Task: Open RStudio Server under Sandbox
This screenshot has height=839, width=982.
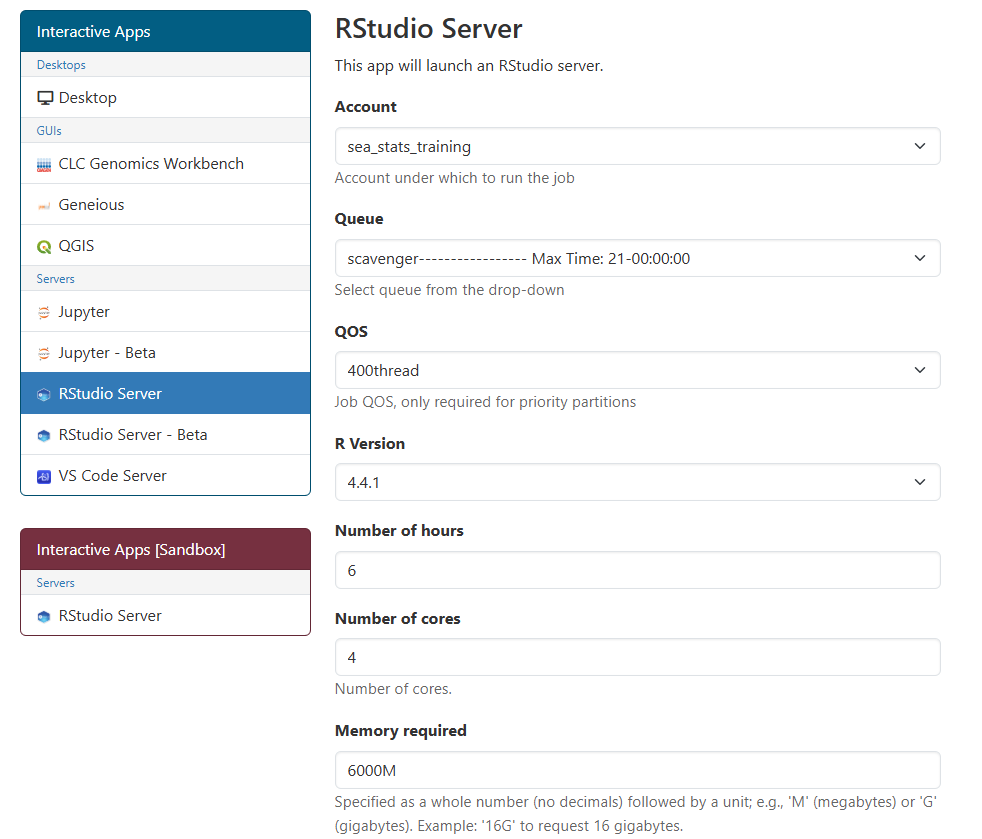Action: coord(165,615)
